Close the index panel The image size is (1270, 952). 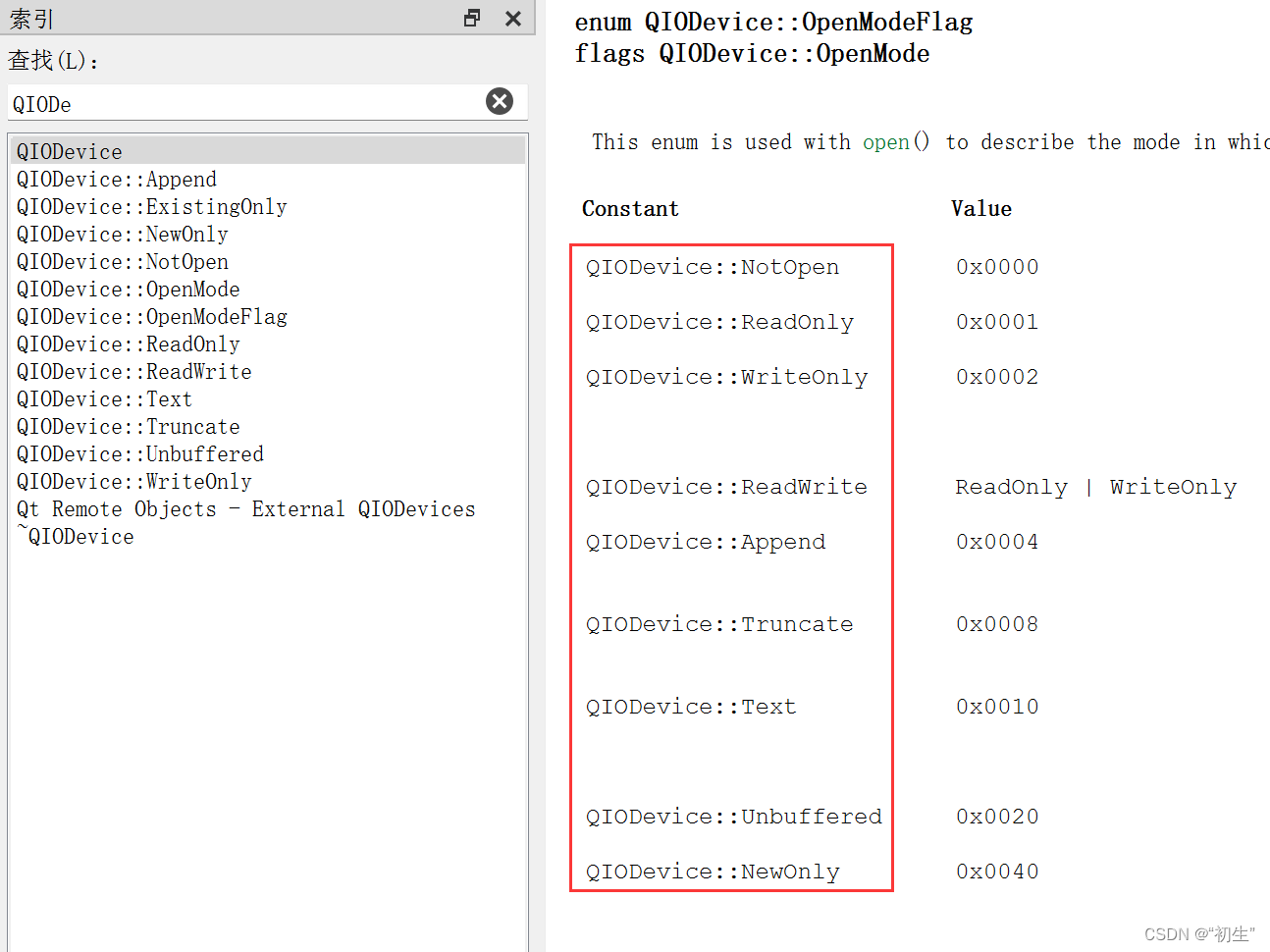point(512,18)
